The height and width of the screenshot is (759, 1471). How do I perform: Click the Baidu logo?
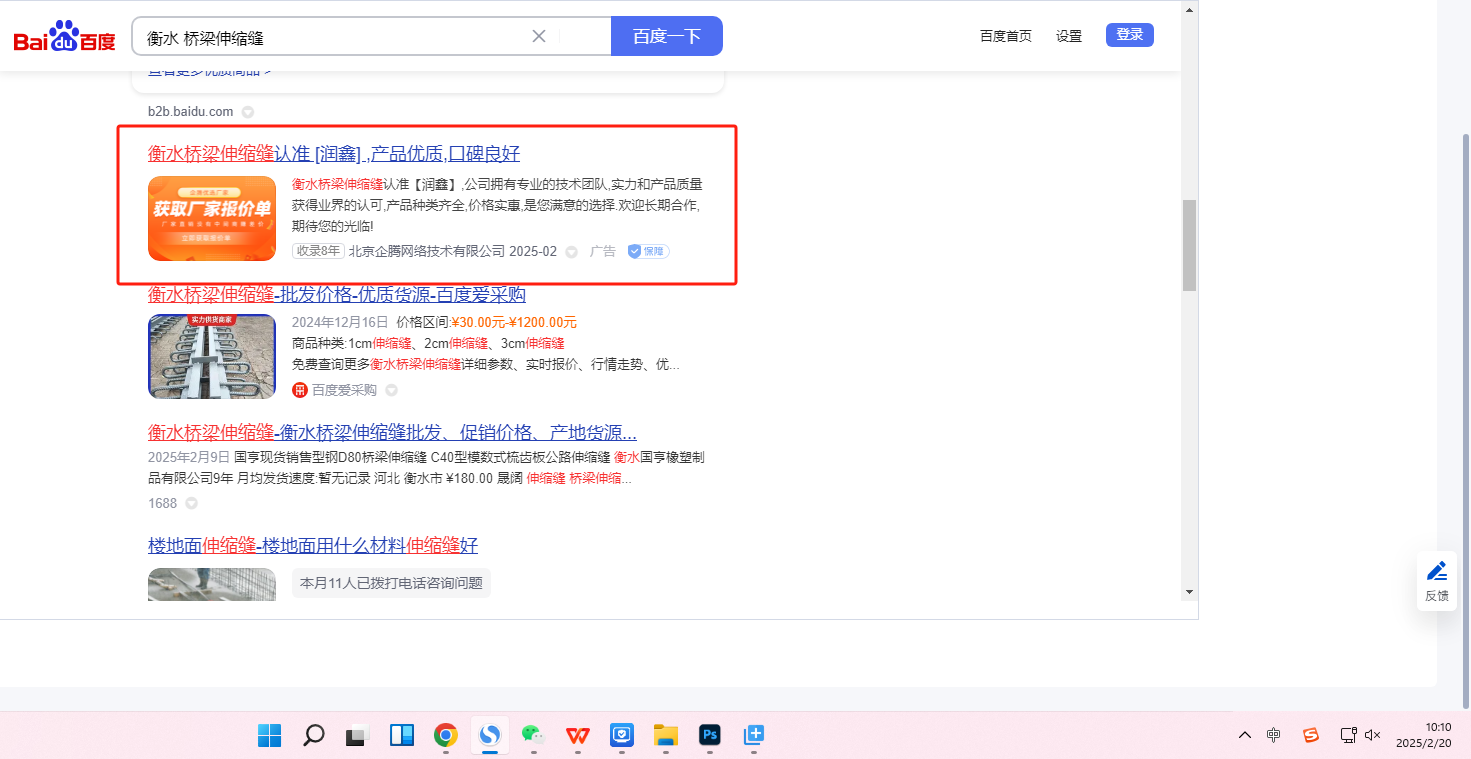coord(64,37)
